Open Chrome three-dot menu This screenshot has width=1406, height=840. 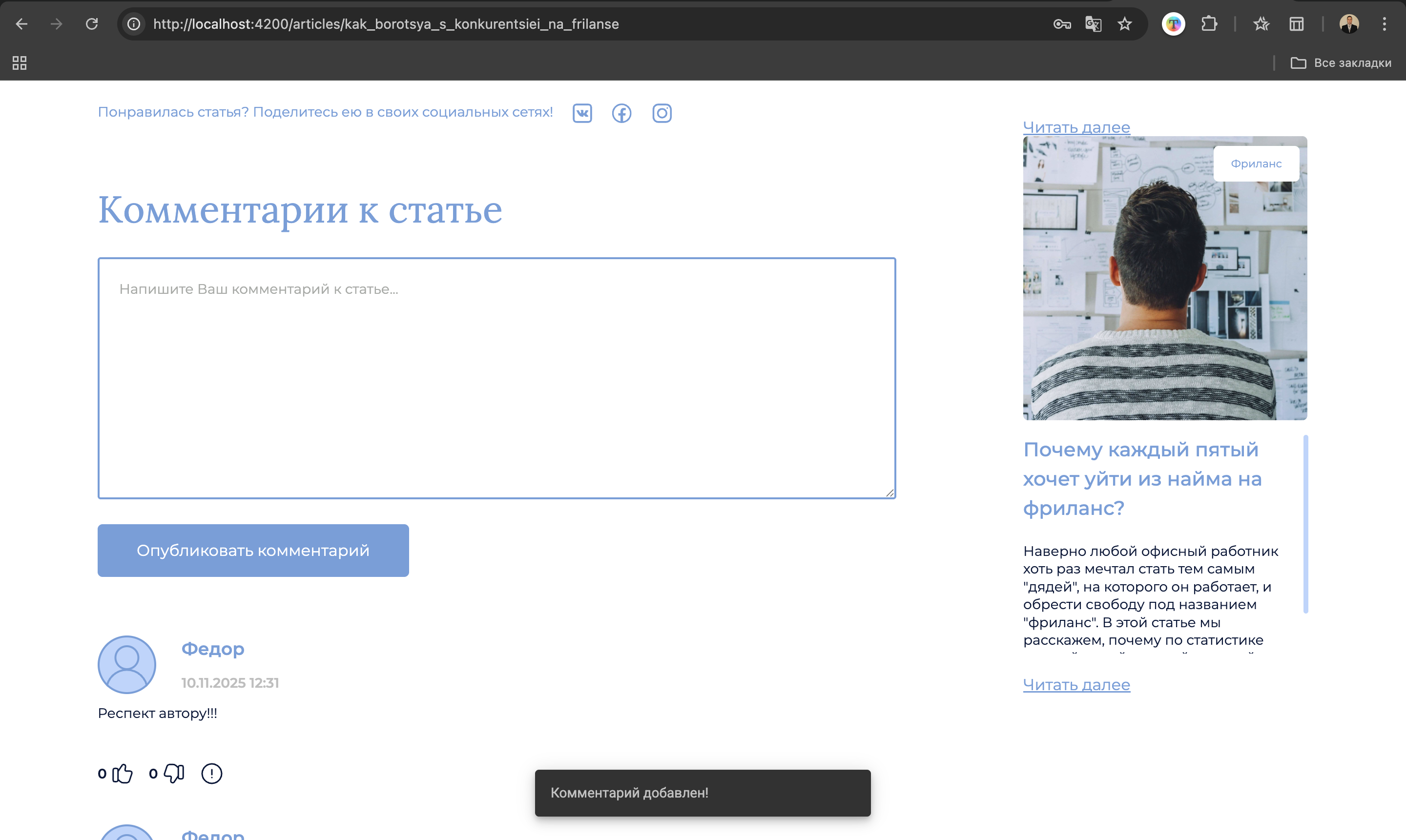pos(1385,24)
